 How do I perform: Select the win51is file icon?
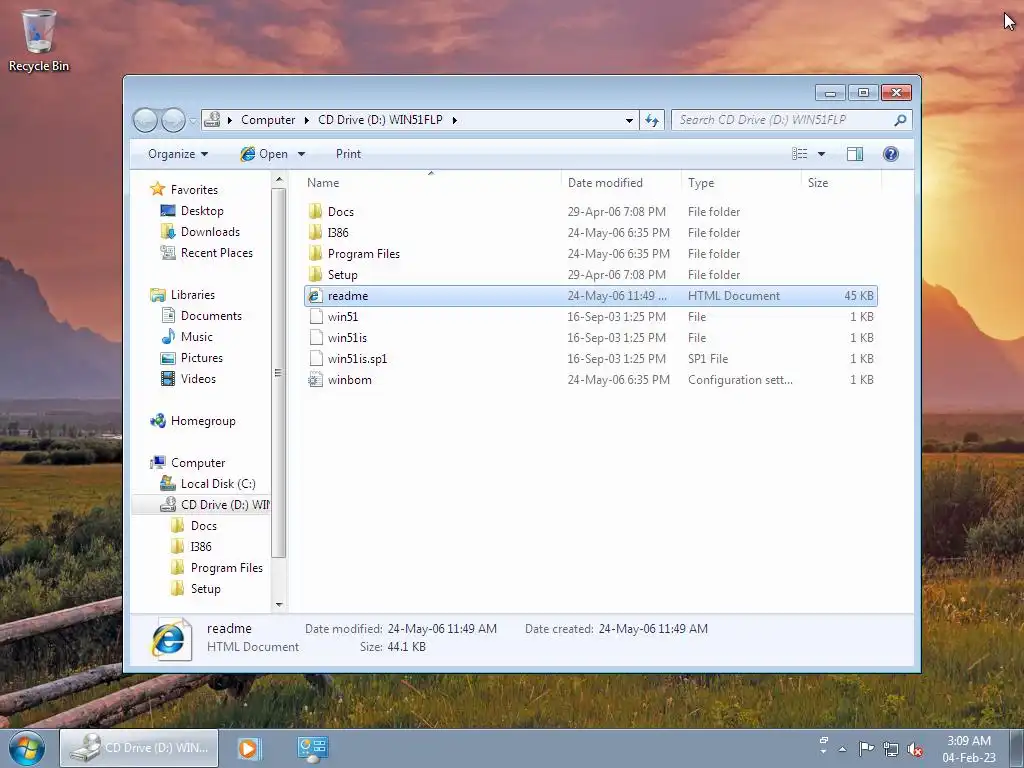click(x=316, y=337)
